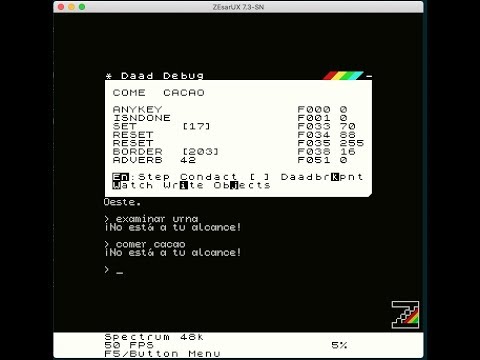480x360 pixels.
Task: Click Daadbrkpnt option
Action: pos(322,177)
